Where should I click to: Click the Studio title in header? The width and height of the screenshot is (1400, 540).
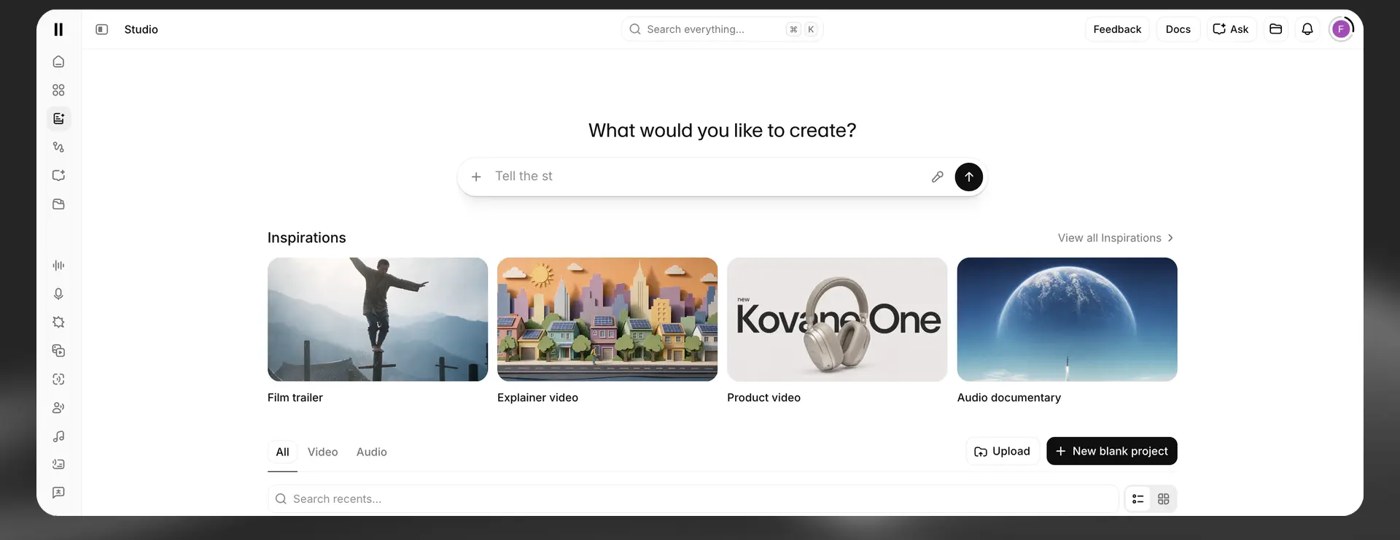click(141, 30)
